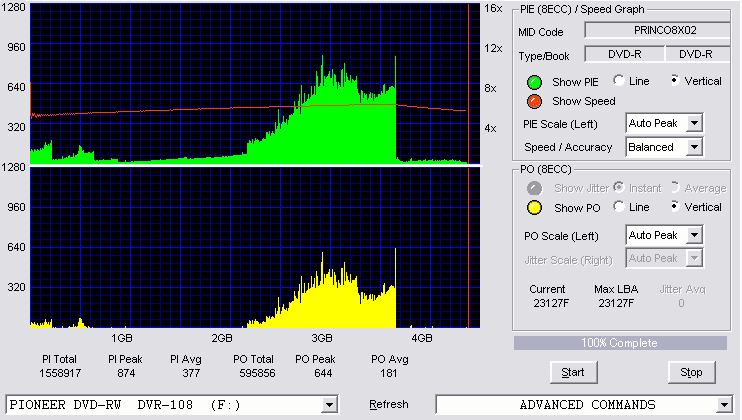742x420 pixels.
Task: Click the 100% Complete progress bar
Action: [x=620, y=343]
